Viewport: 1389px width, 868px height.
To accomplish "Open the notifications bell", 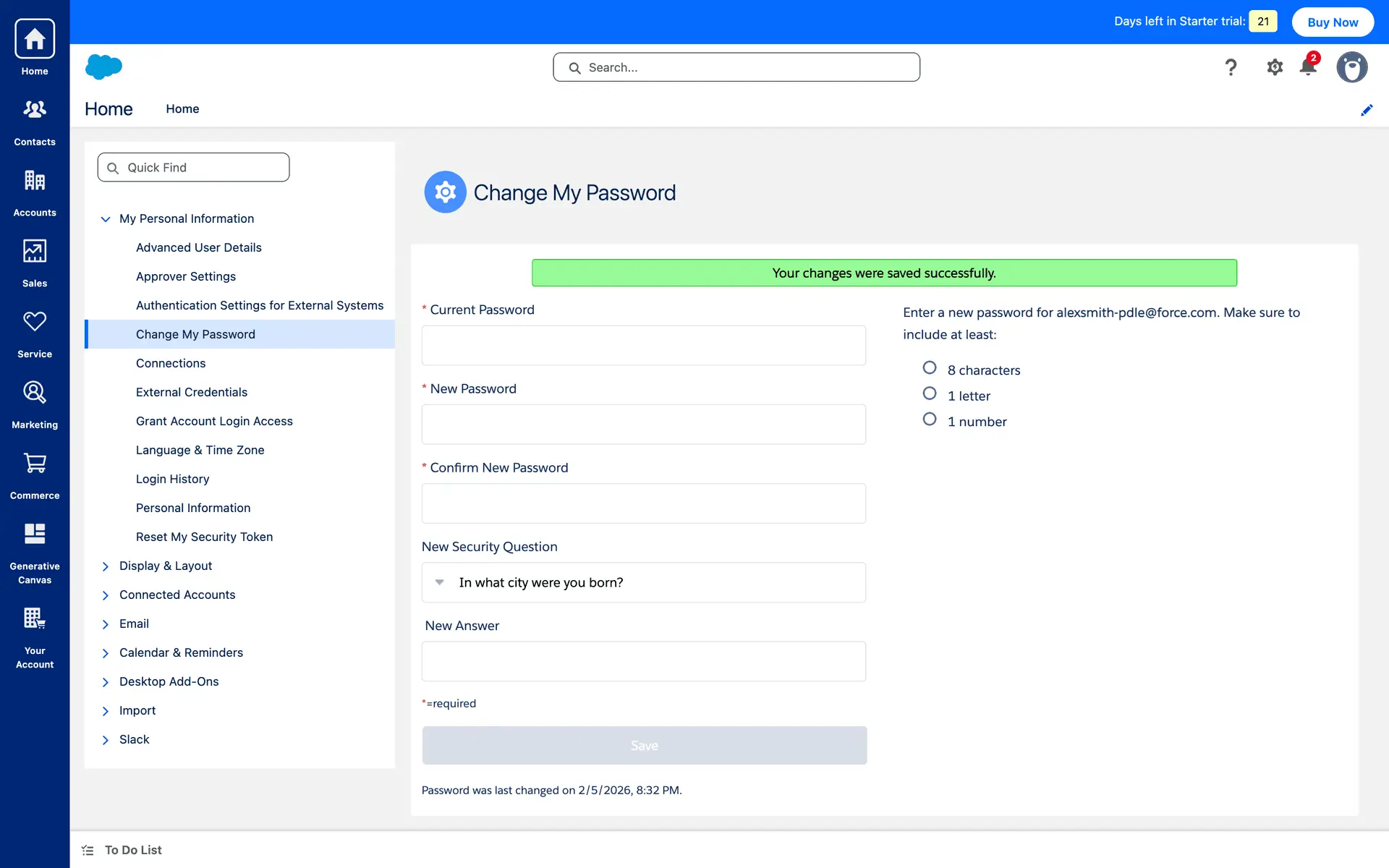I will coord(1308,67).
